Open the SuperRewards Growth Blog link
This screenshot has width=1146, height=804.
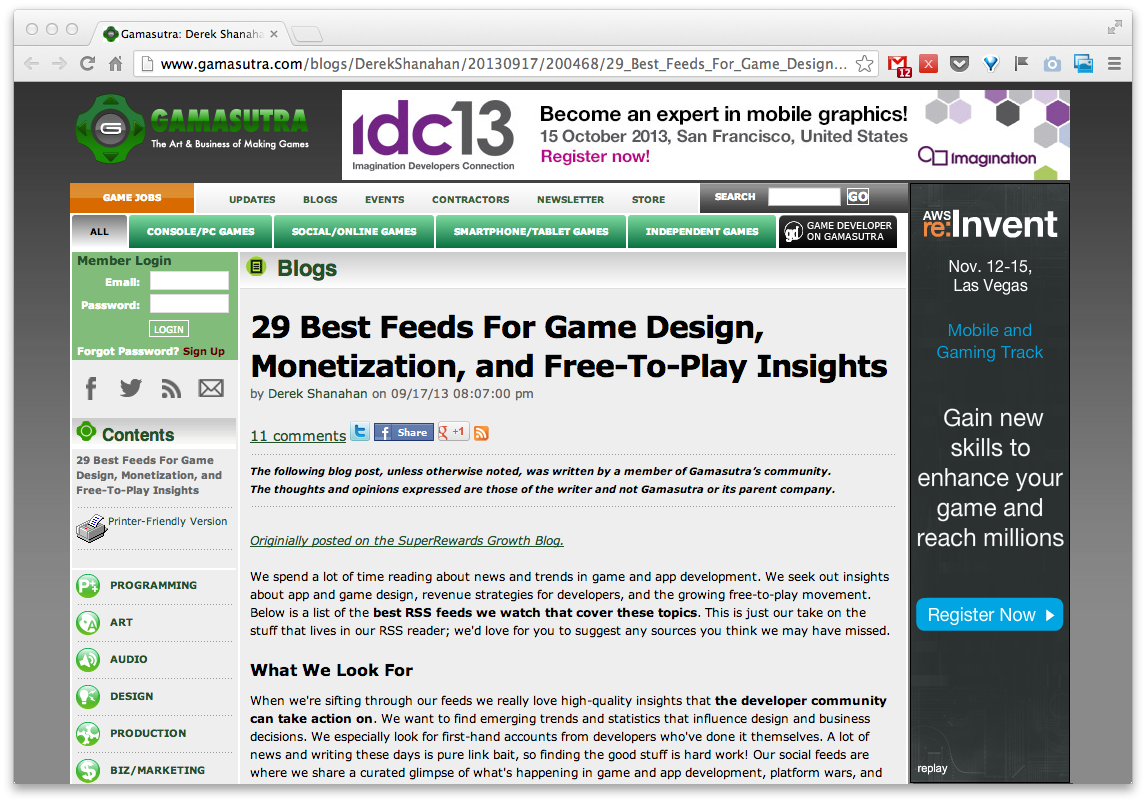click(x=407, y=541)
